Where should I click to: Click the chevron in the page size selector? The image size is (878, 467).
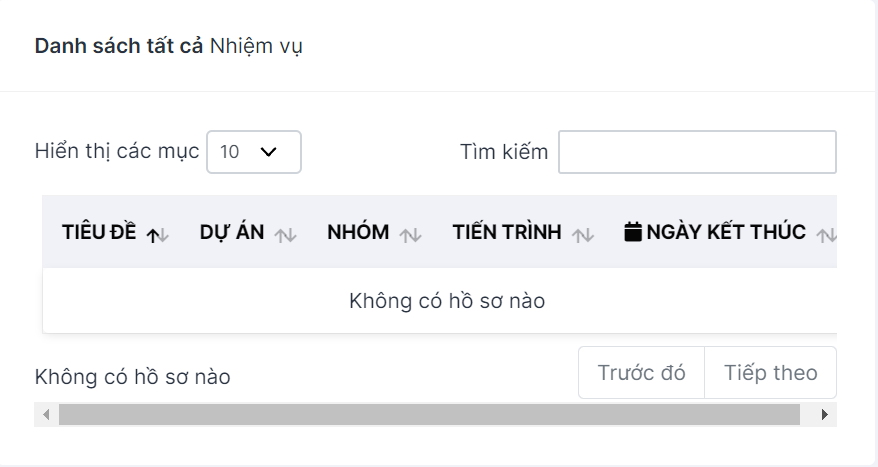click(x=269, y=152)
